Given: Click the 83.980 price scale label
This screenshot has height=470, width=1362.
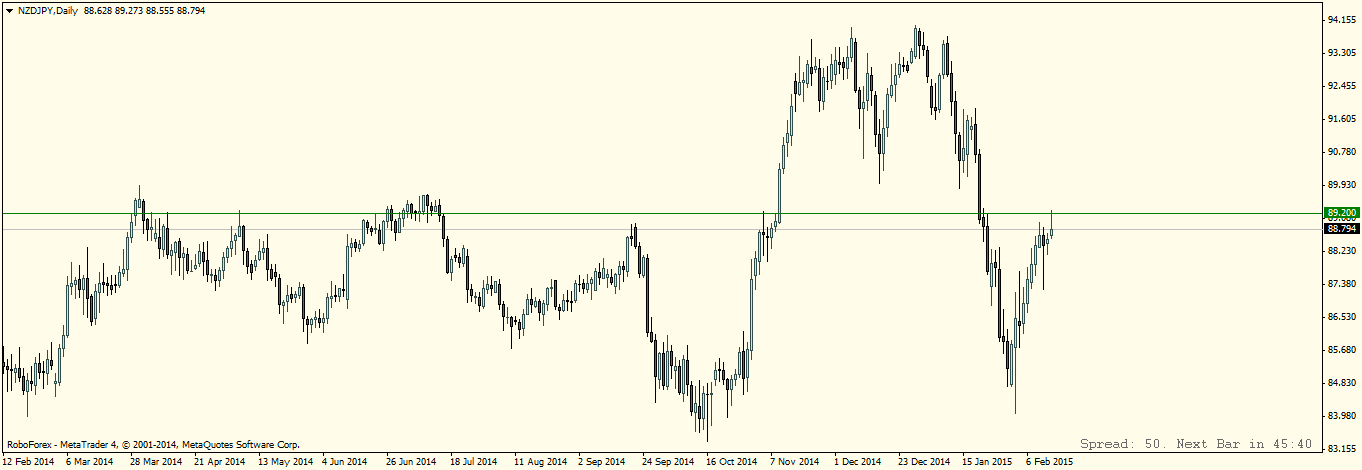Looking at the screenshot, I should coord(1341,416).
